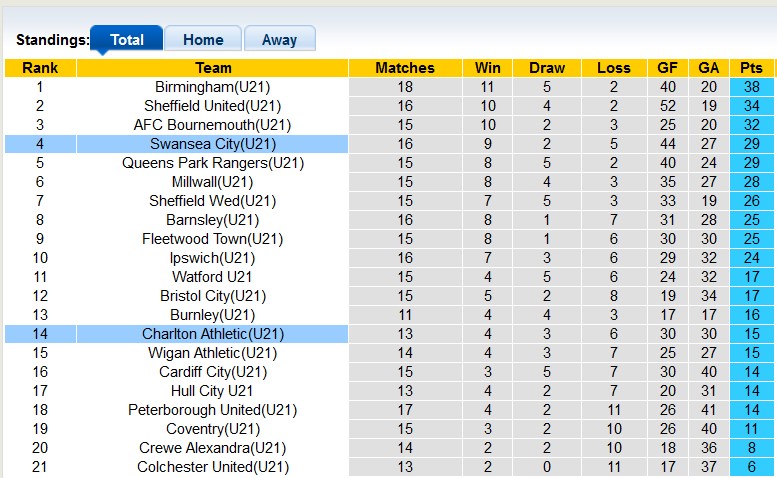Switch to the Total standings tab
Image resolution: width=777 pixels, height=478 pixels.
[126, 40]
